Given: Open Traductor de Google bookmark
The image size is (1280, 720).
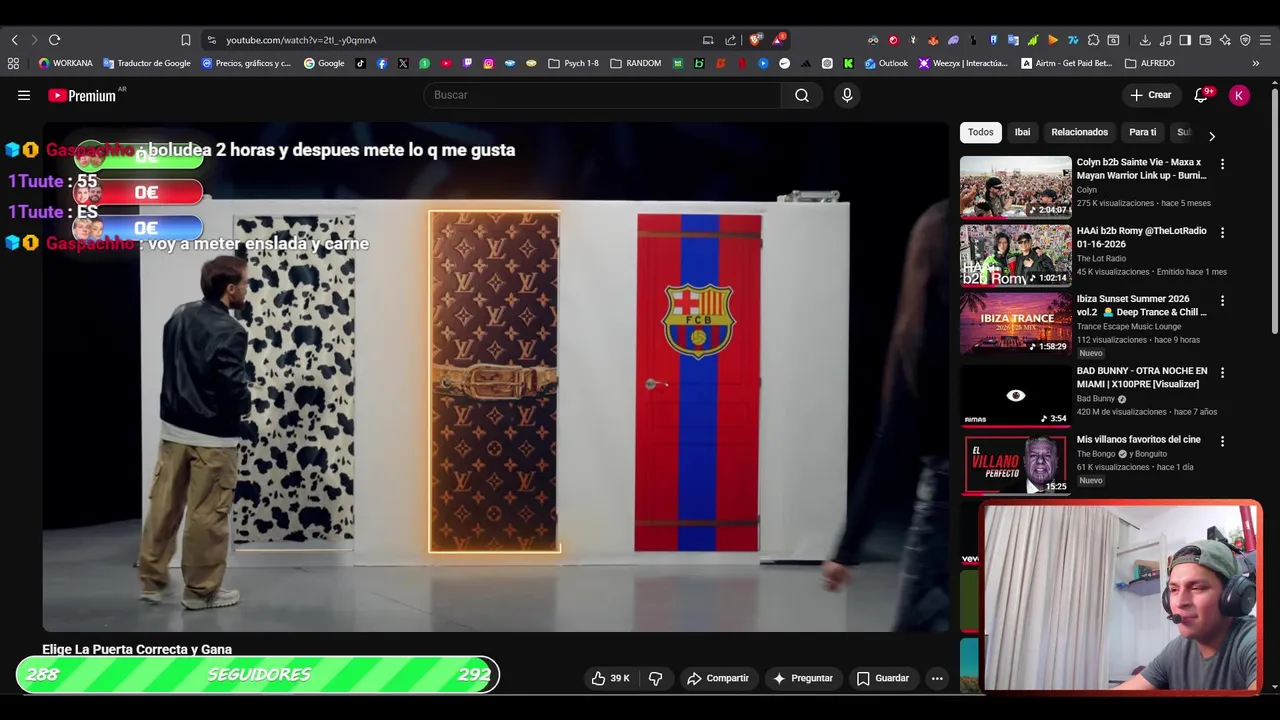Looking at the screenshot, I should [147, 63].
